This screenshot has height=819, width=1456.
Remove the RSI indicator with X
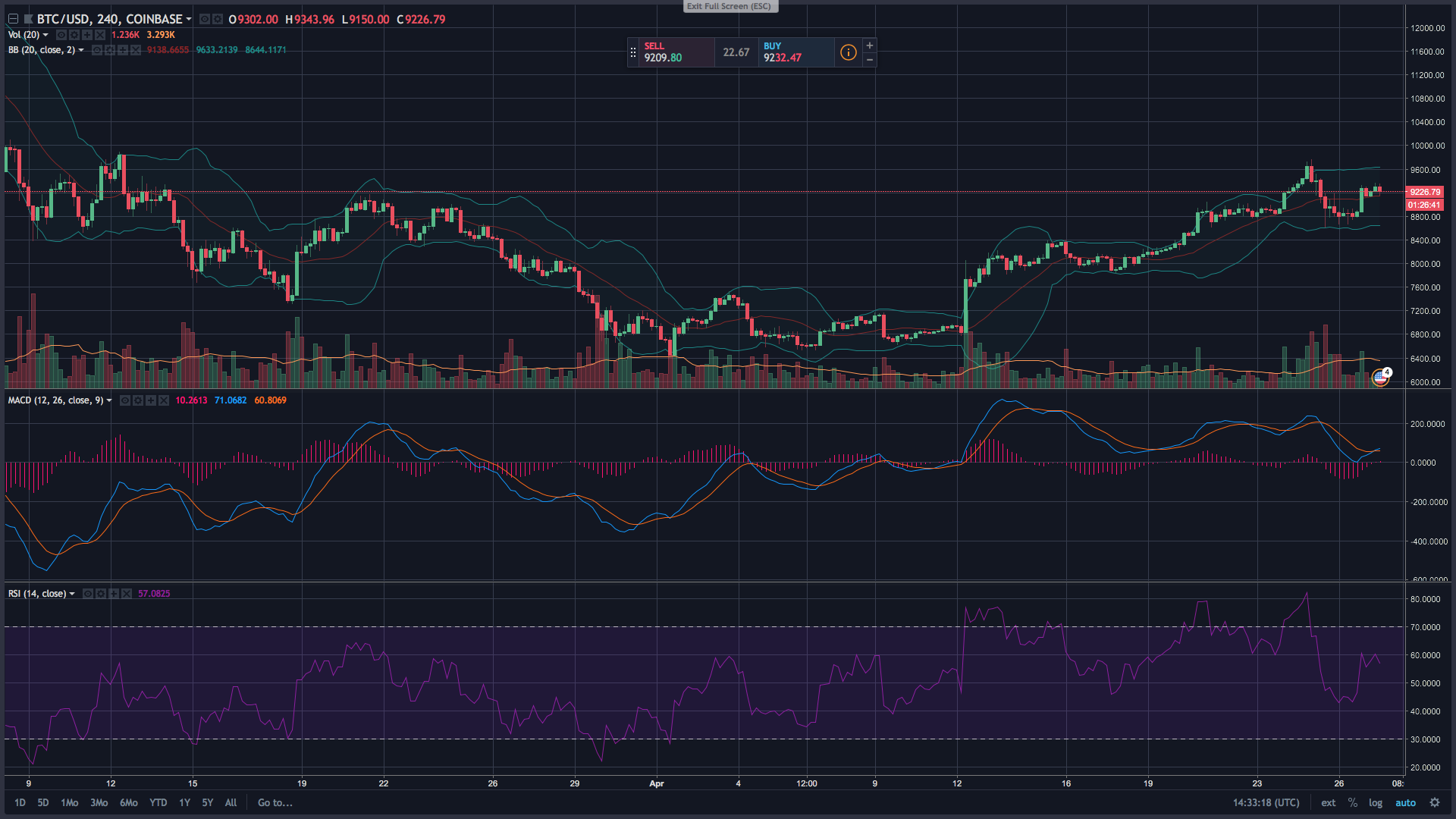[127, 594]
